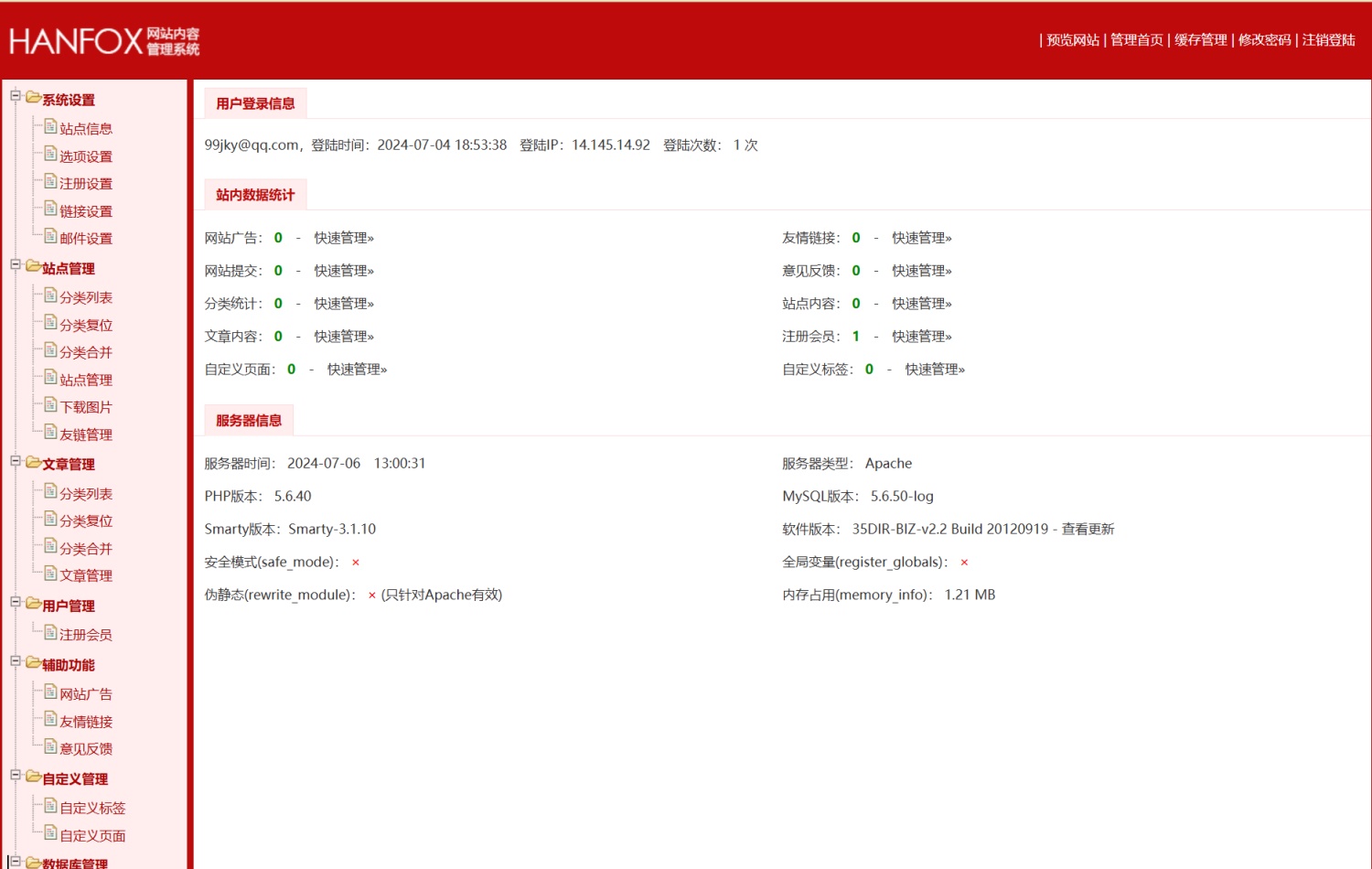1372x869 pixels.
Task: Click the page icon beside 网站广告
Action: tap(51, 692)
